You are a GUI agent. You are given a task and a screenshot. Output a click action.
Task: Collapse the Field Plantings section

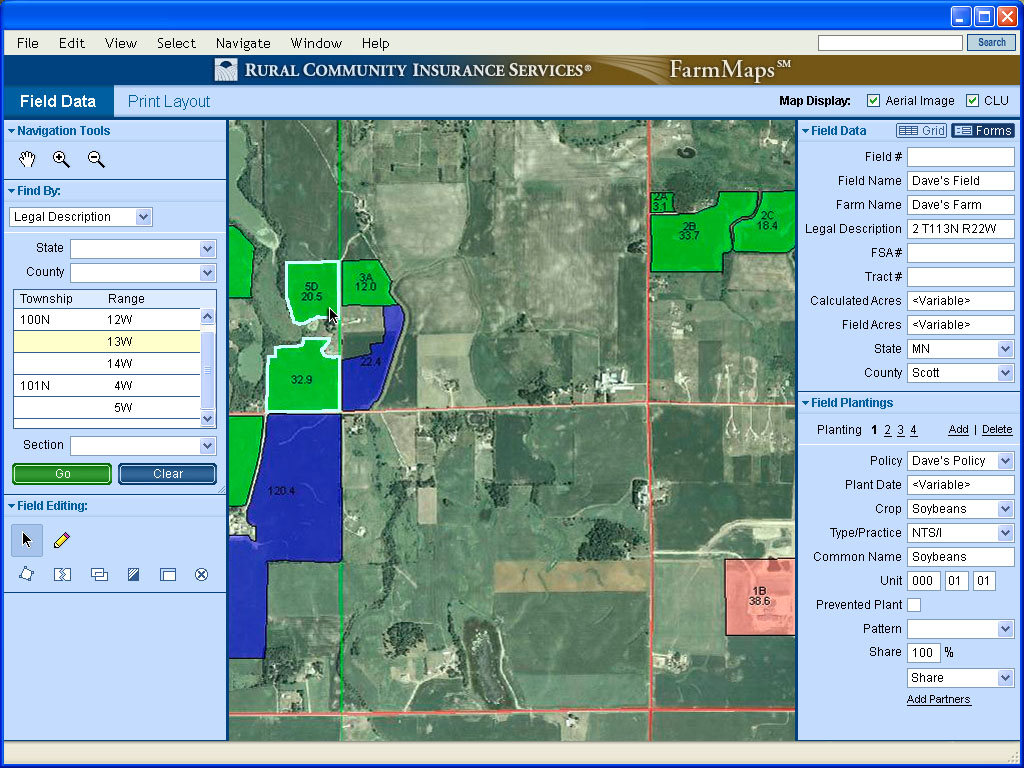click(805, 403)
